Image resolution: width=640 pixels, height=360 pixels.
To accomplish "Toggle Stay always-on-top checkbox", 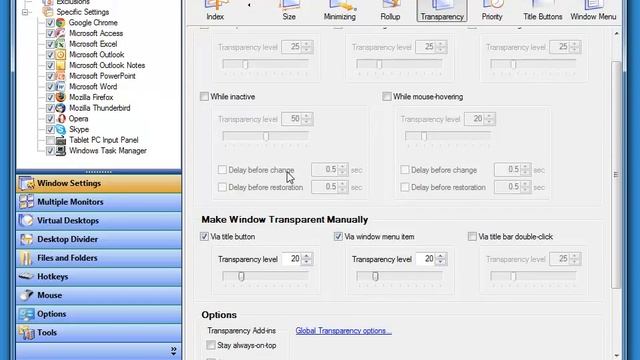I will (211, 345).
